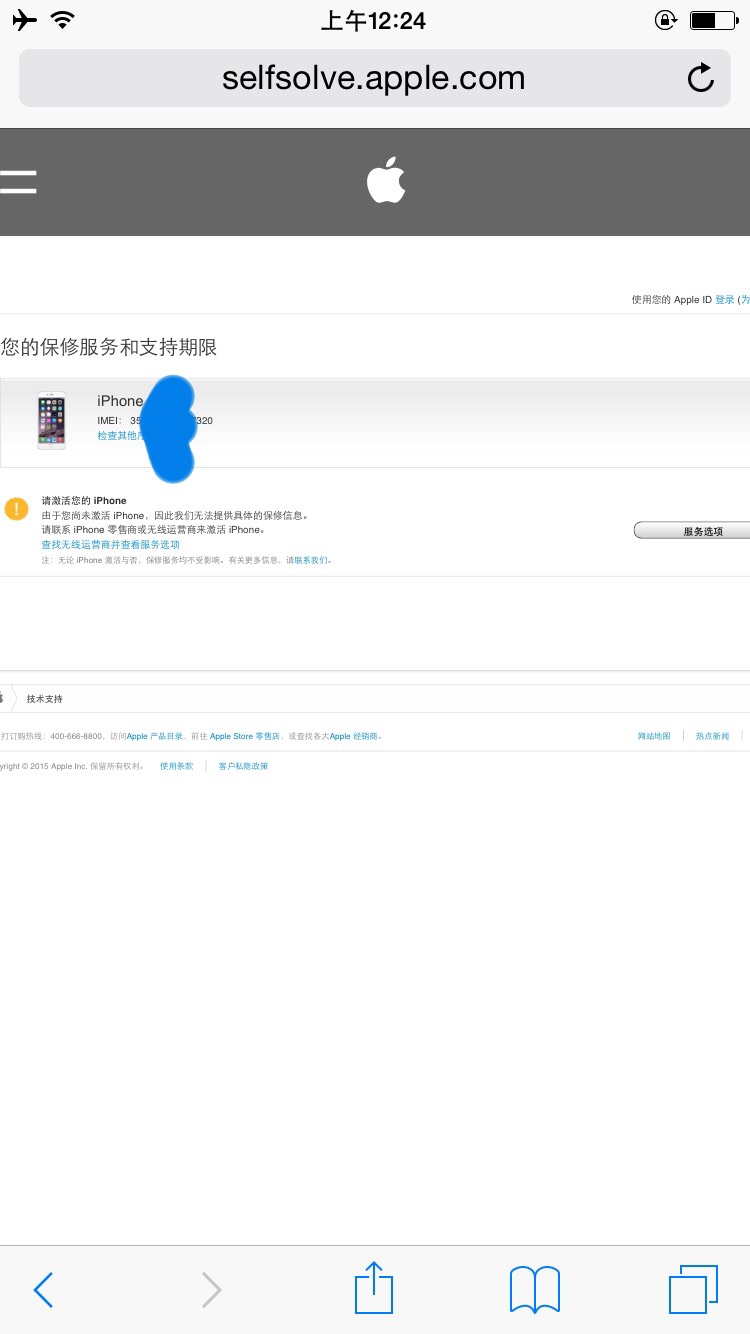Click the 登录 Apple ID link

point(725,300)
